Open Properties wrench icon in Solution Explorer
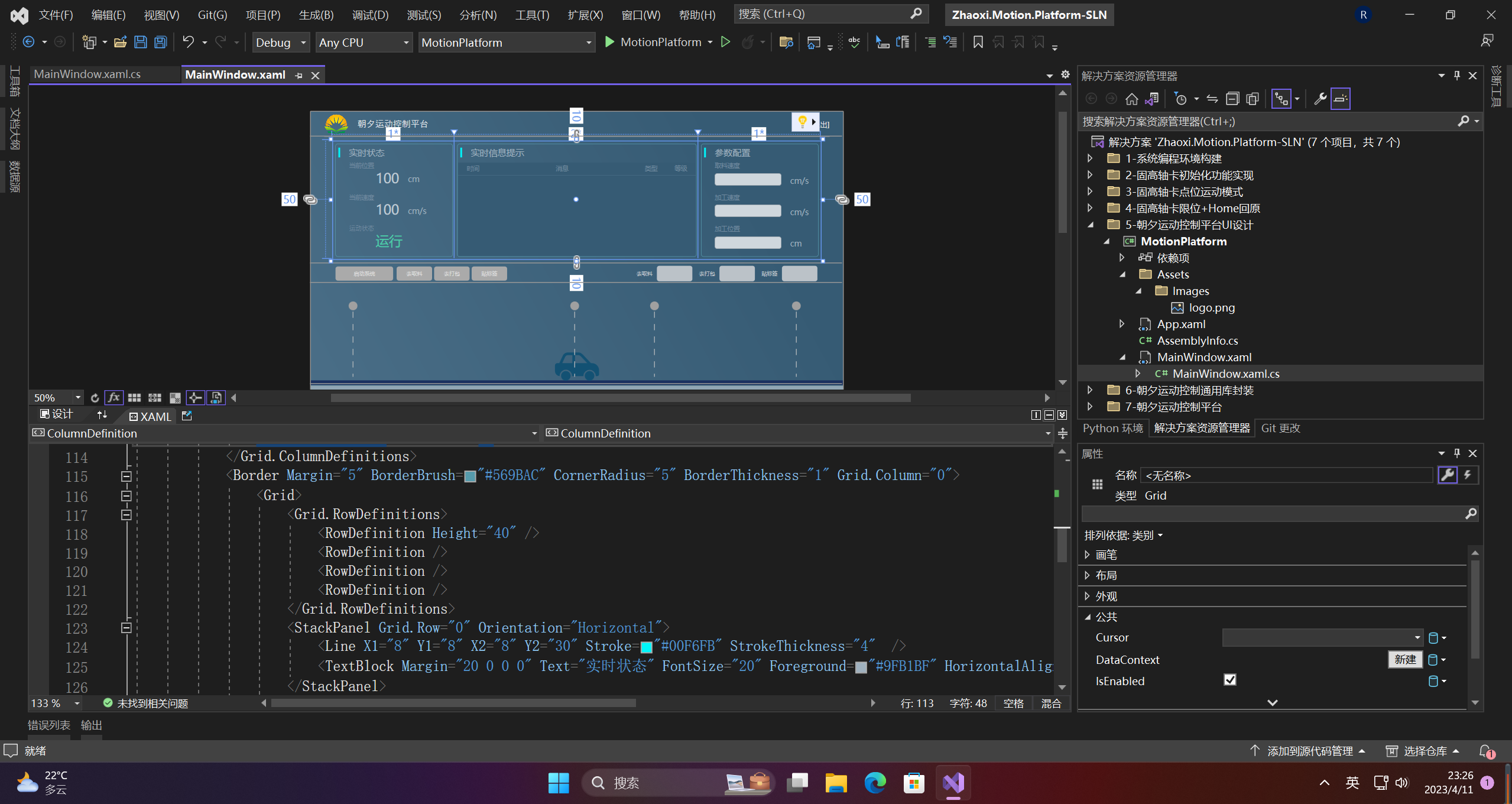Screen dimensions: 1512x804 point(1320,99)
